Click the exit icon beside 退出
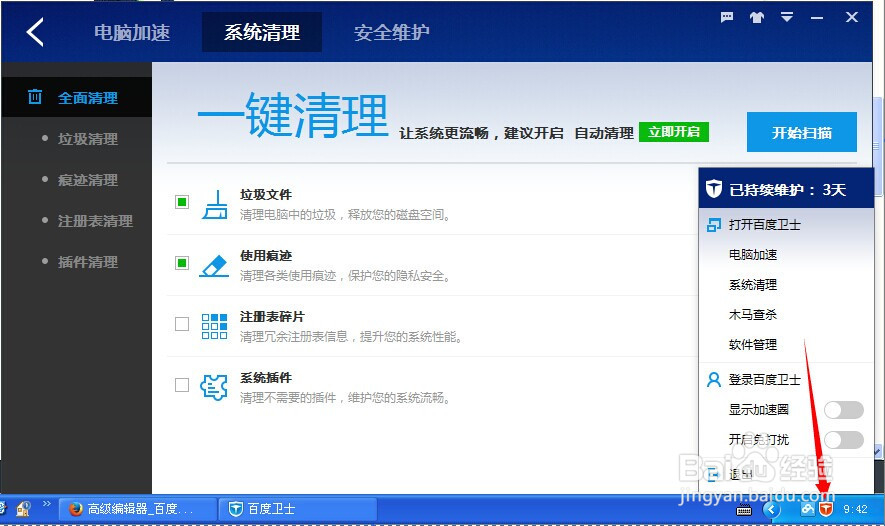This screenshot has width=885, height=526. click(x=713, y=474)
